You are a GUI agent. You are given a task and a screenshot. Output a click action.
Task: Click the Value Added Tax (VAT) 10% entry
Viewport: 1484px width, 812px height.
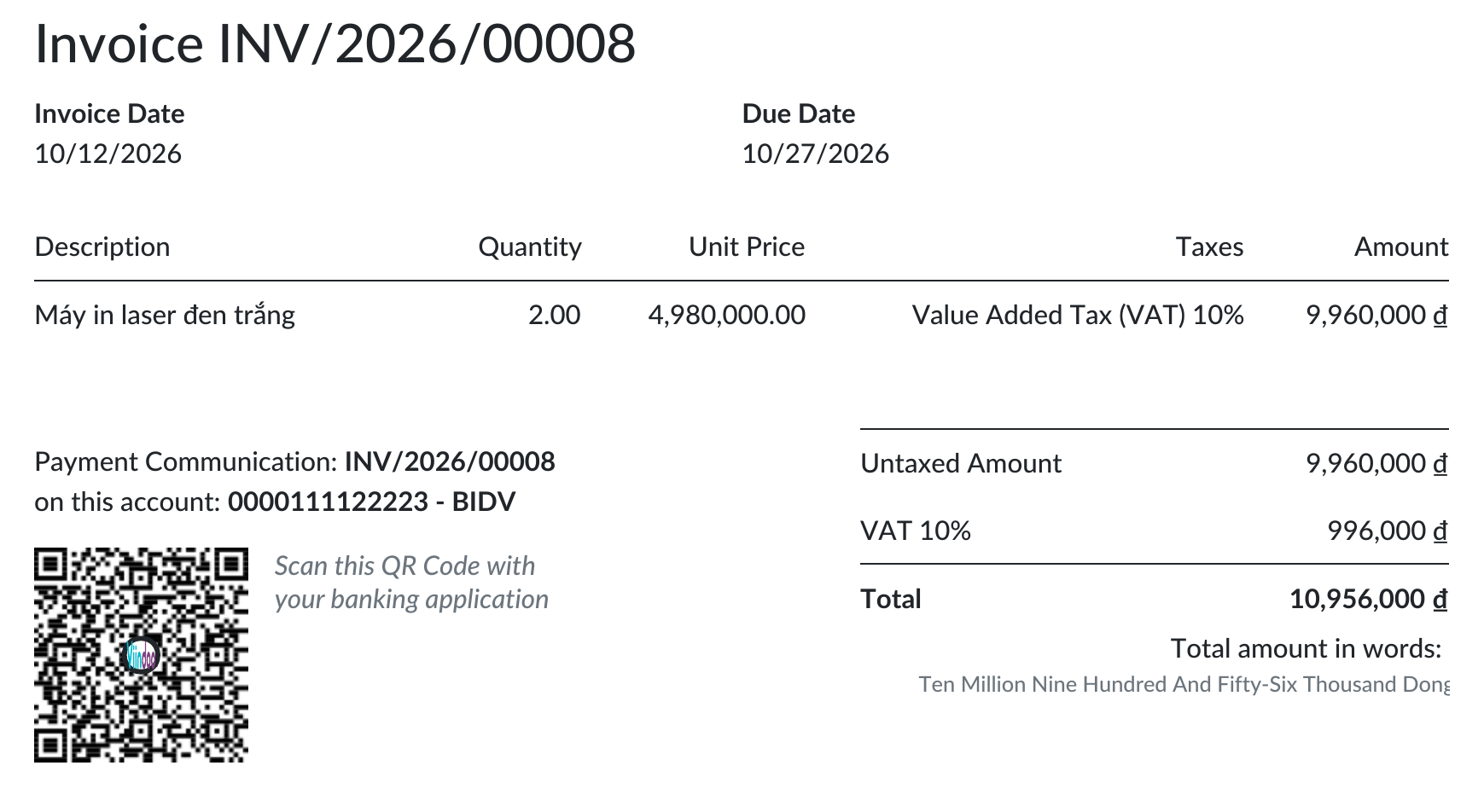[x=1078, y=315]
